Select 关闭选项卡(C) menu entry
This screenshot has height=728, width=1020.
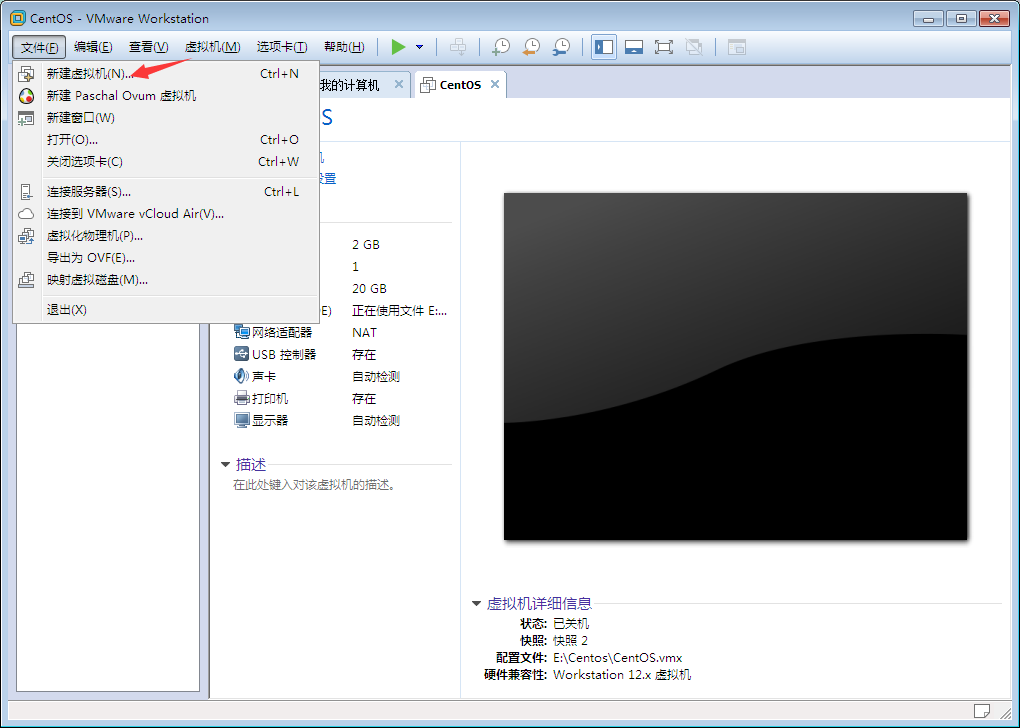[166, 162]
